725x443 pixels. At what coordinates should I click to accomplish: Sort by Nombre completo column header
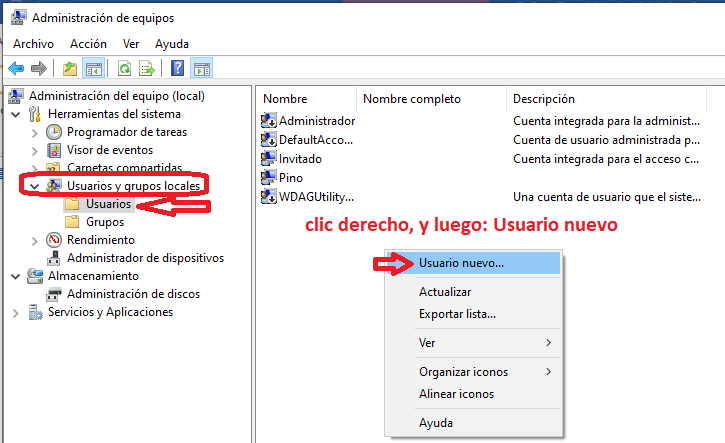432,99
